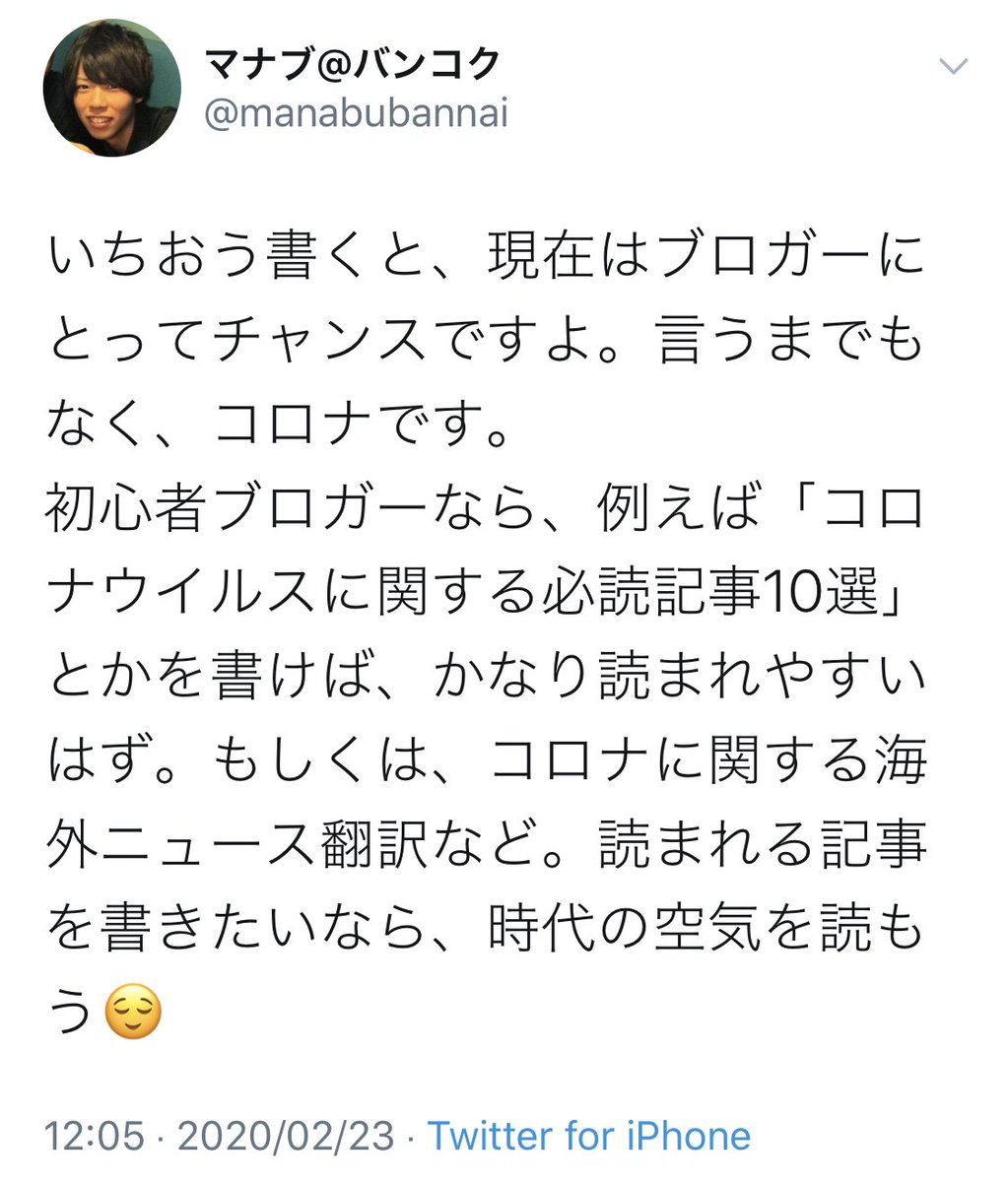This screenshot has height=1182, width=1008.
Task: Open the マナブ@バンコク display name
Action: (355, 63)
